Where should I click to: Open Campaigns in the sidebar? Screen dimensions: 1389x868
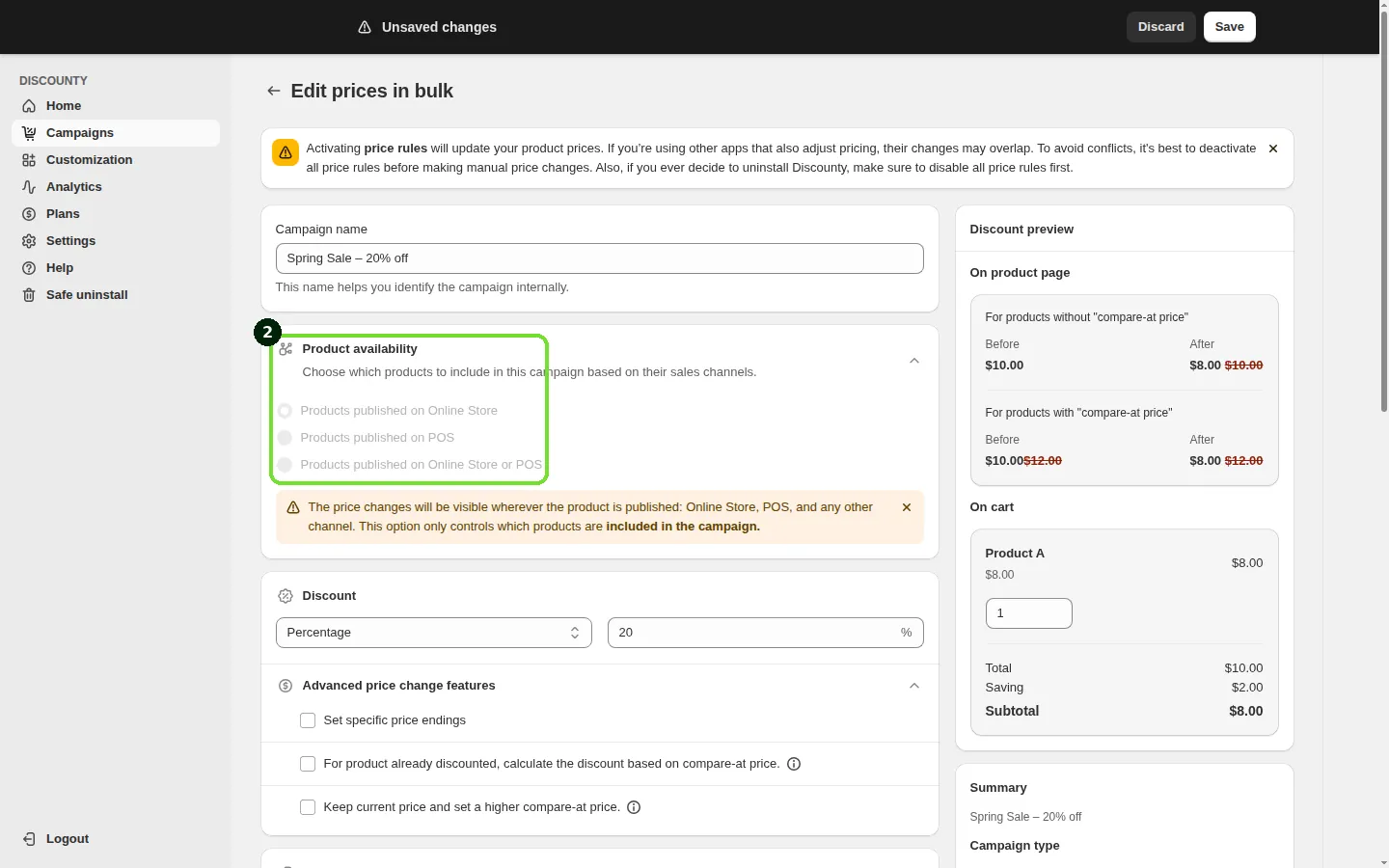[116, 133]
